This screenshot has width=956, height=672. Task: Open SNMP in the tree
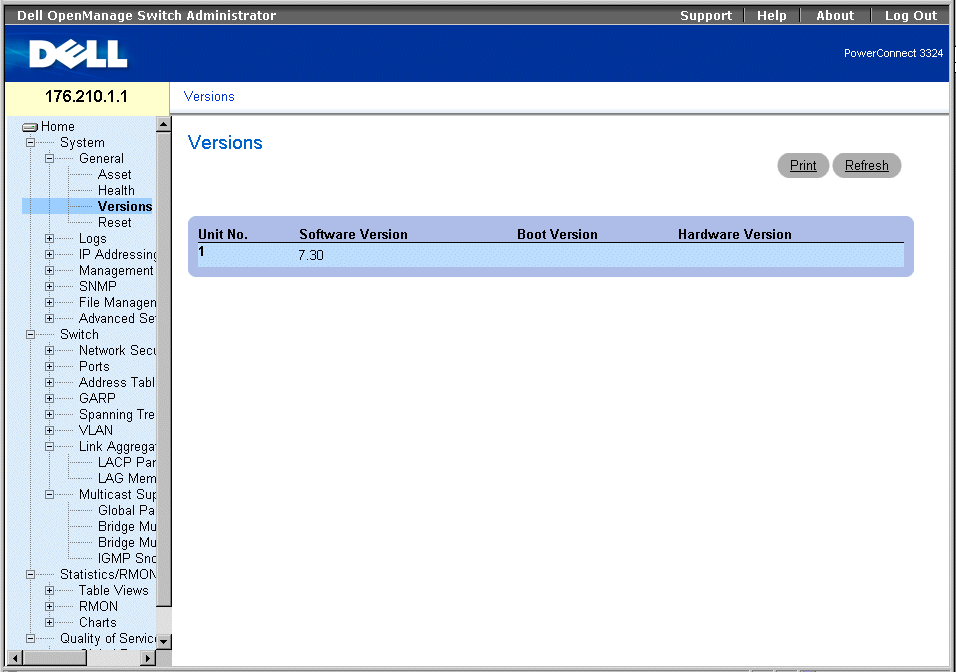pos(98,286)
